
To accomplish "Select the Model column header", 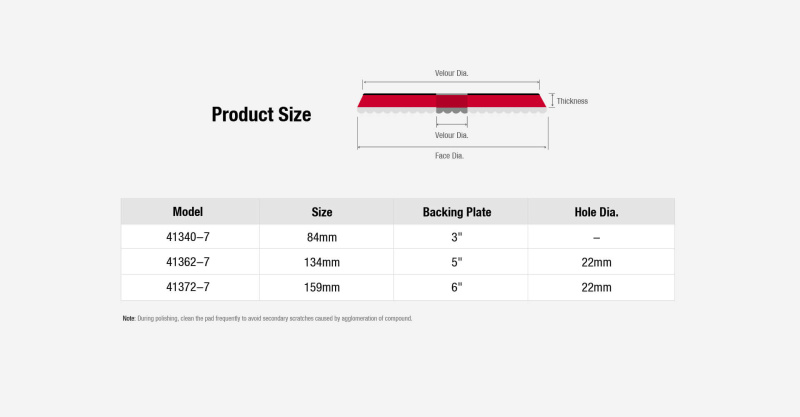I will tap(188, 212).
